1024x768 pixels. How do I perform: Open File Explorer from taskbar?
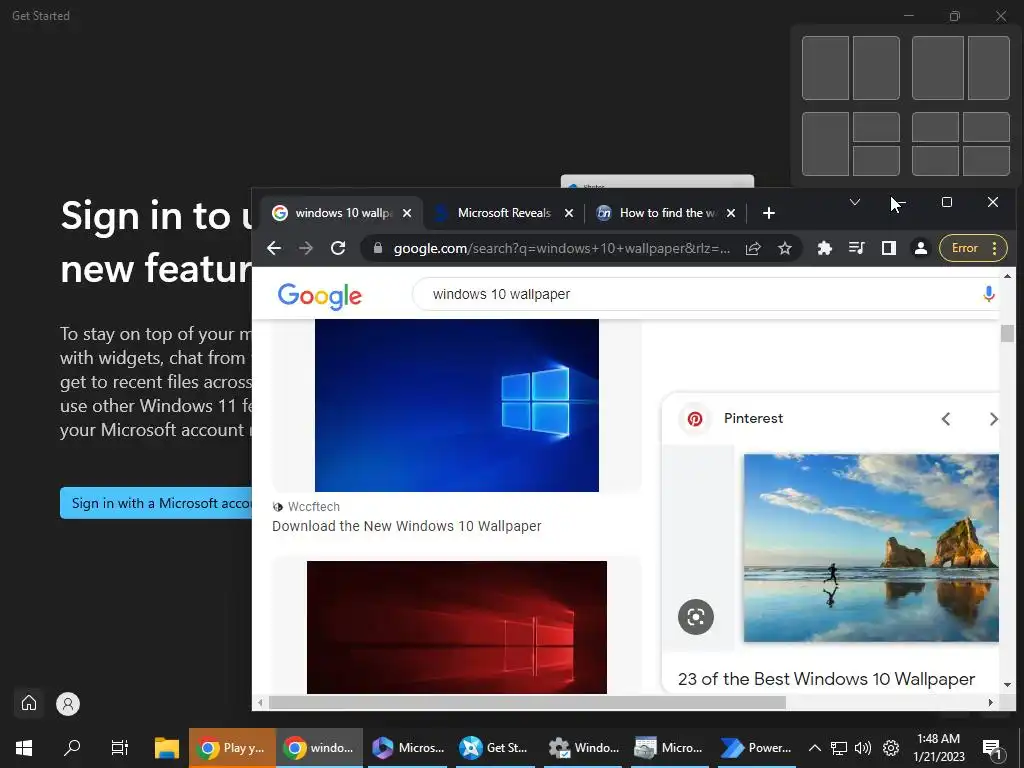click(167, 748)
